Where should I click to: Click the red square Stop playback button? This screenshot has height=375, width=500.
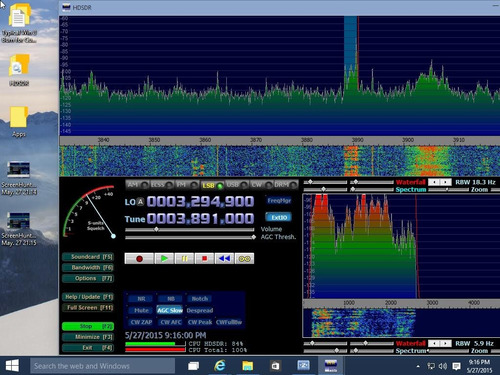pyautogui.click(x=204, y=258)
